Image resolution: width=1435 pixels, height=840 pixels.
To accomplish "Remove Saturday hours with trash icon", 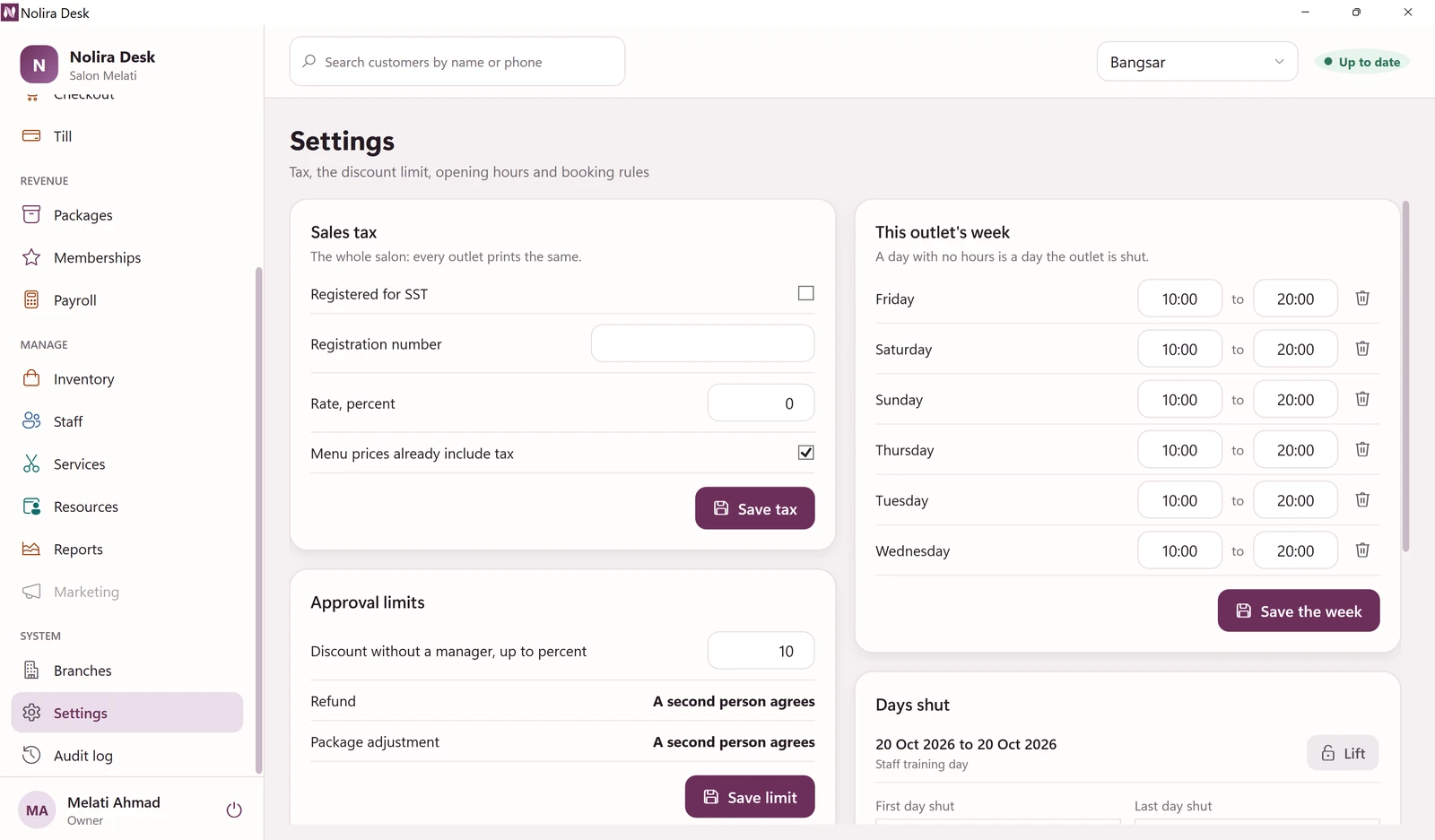I will [1362, 349].
